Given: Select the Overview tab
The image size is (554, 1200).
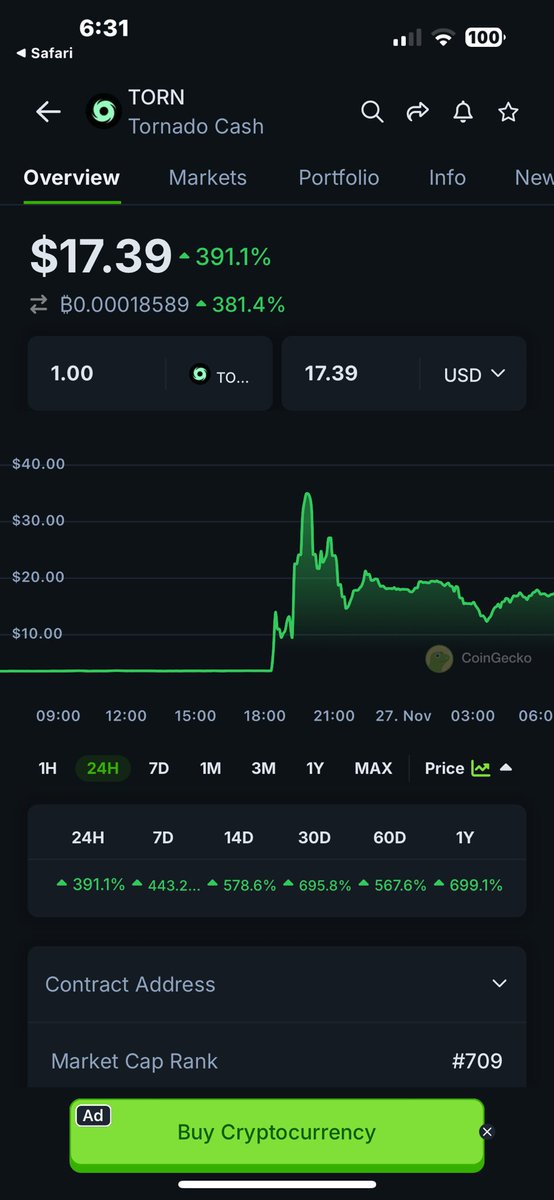Looking at the screenshot, I should click(72, 178).
